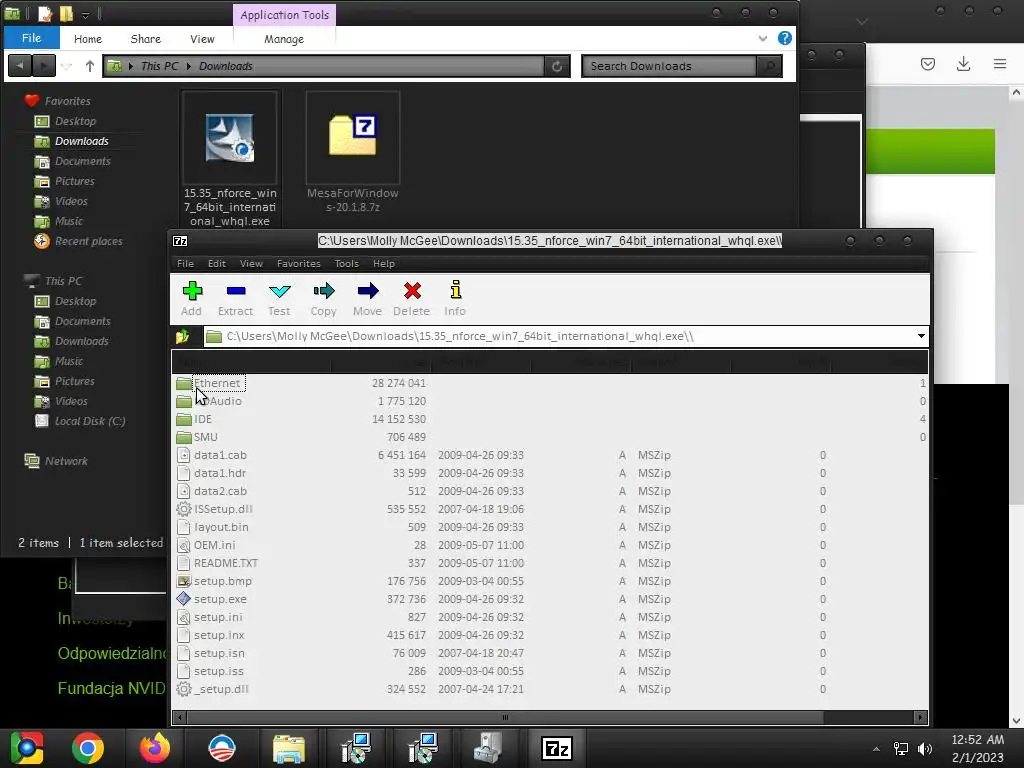Image resolution: width=1024 pixels, height=768 pixels.
Task: Run the Test archive tool
Action: 280,298
